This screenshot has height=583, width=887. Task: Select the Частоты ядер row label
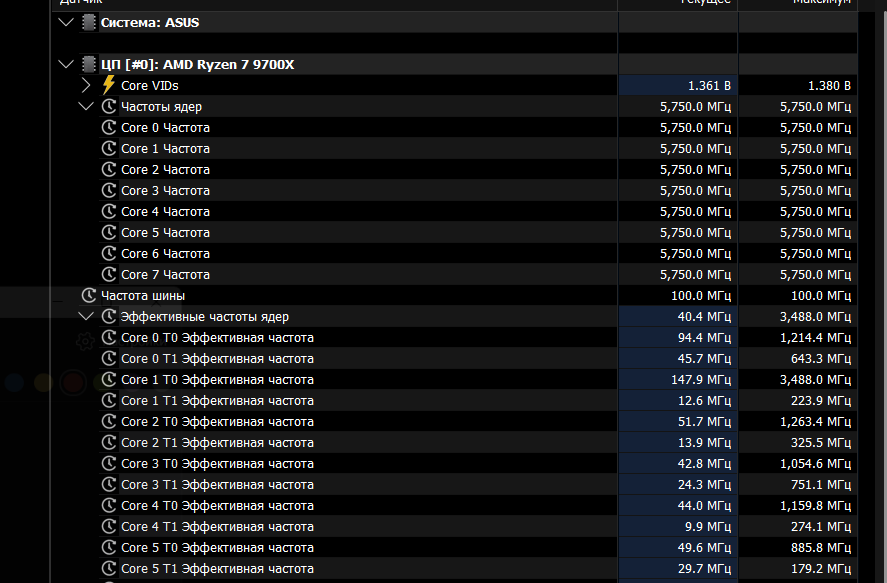[x=161, y=106]
